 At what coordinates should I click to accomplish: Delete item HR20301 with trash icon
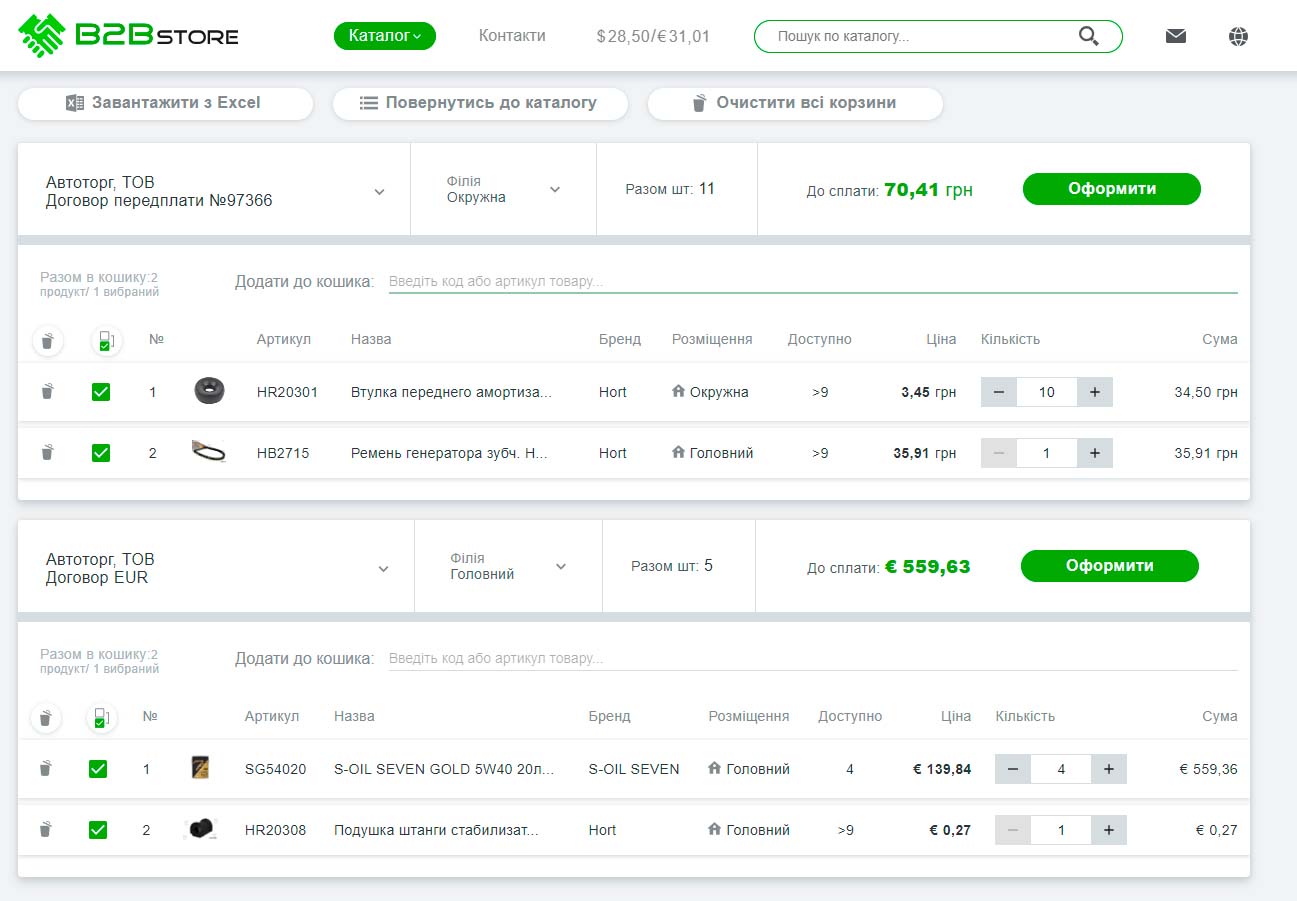click(47, 392)
